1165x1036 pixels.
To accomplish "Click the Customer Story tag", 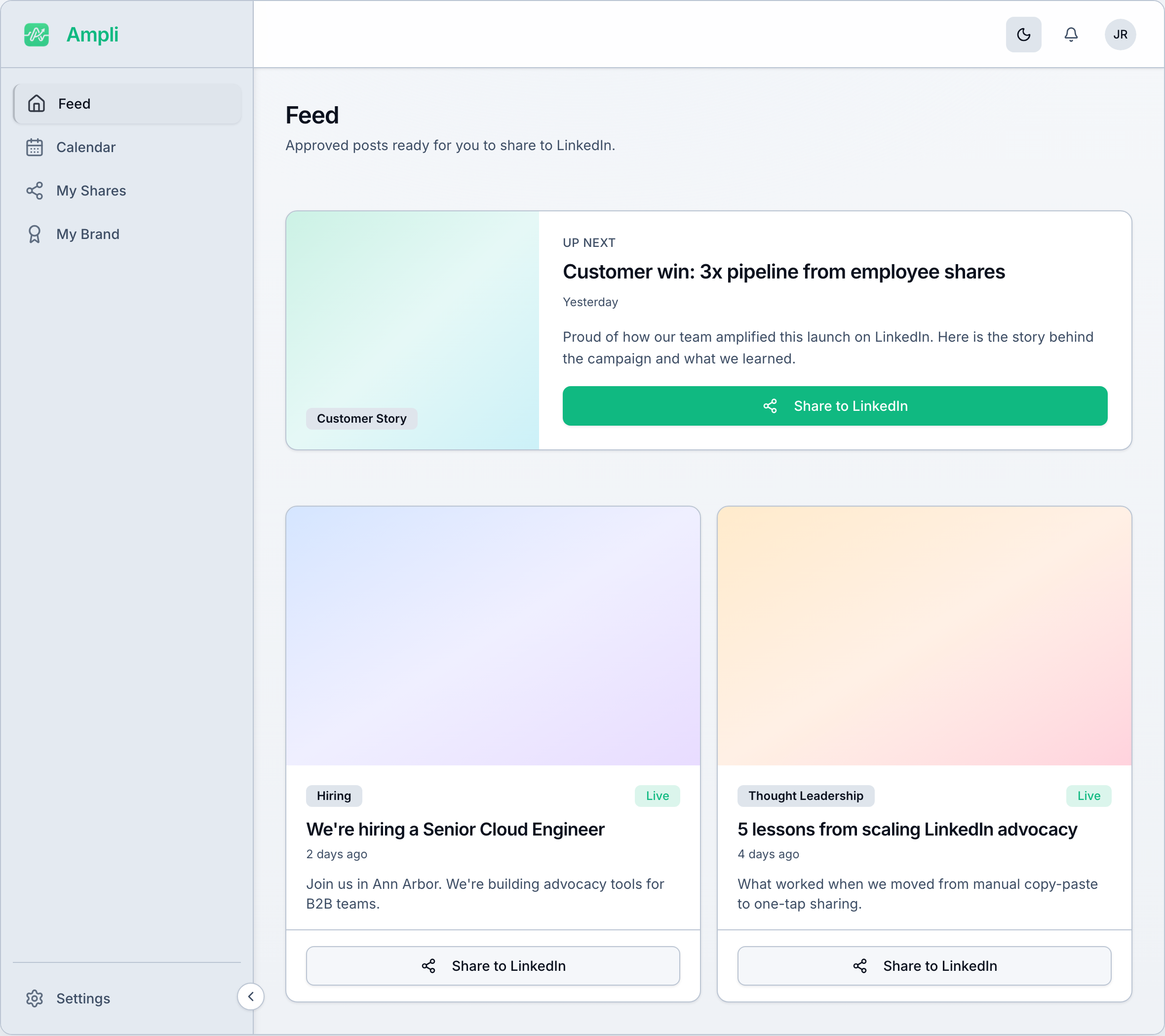I will tap(361, 419).
